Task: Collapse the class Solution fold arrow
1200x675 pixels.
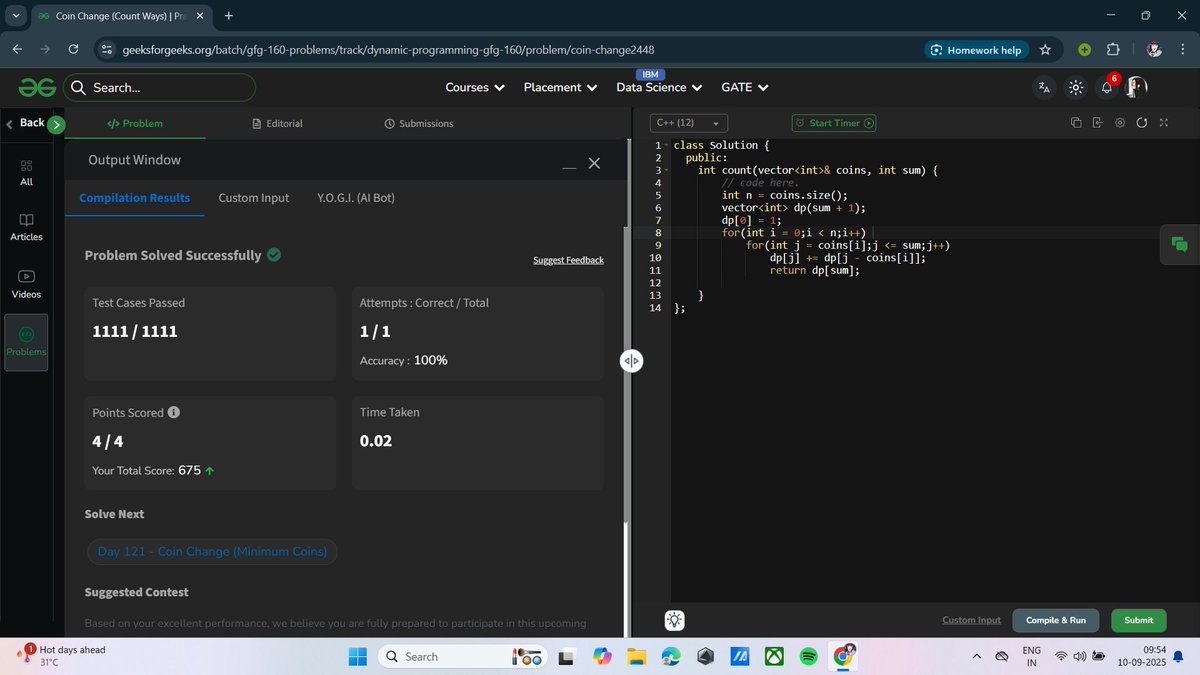Action: [666, 146]
